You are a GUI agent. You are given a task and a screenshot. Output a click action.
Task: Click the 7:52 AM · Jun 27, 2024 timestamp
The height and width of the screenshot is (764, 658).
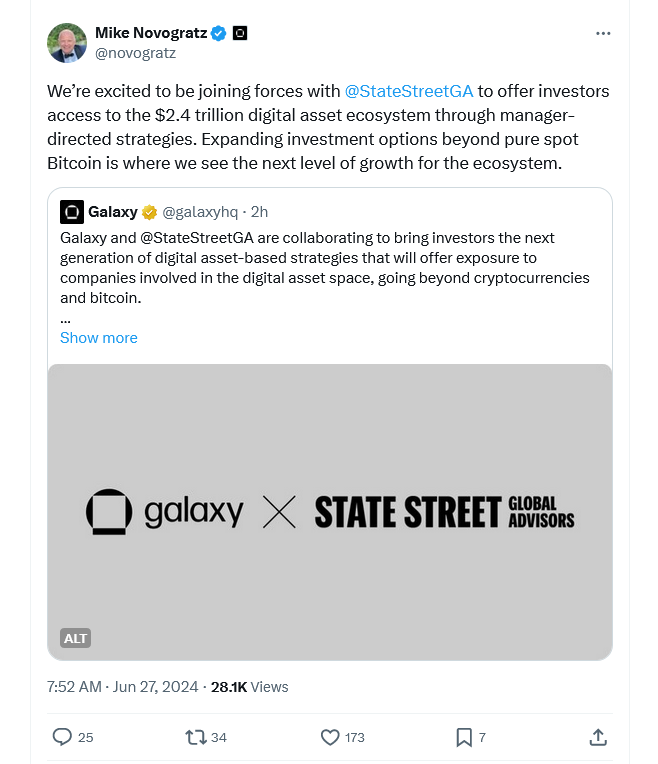(121, 687)
